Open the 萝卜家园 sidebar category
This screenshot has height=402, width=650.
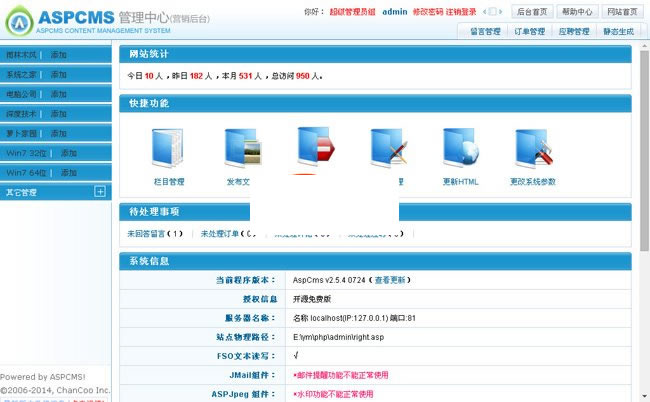click(22, 133)
